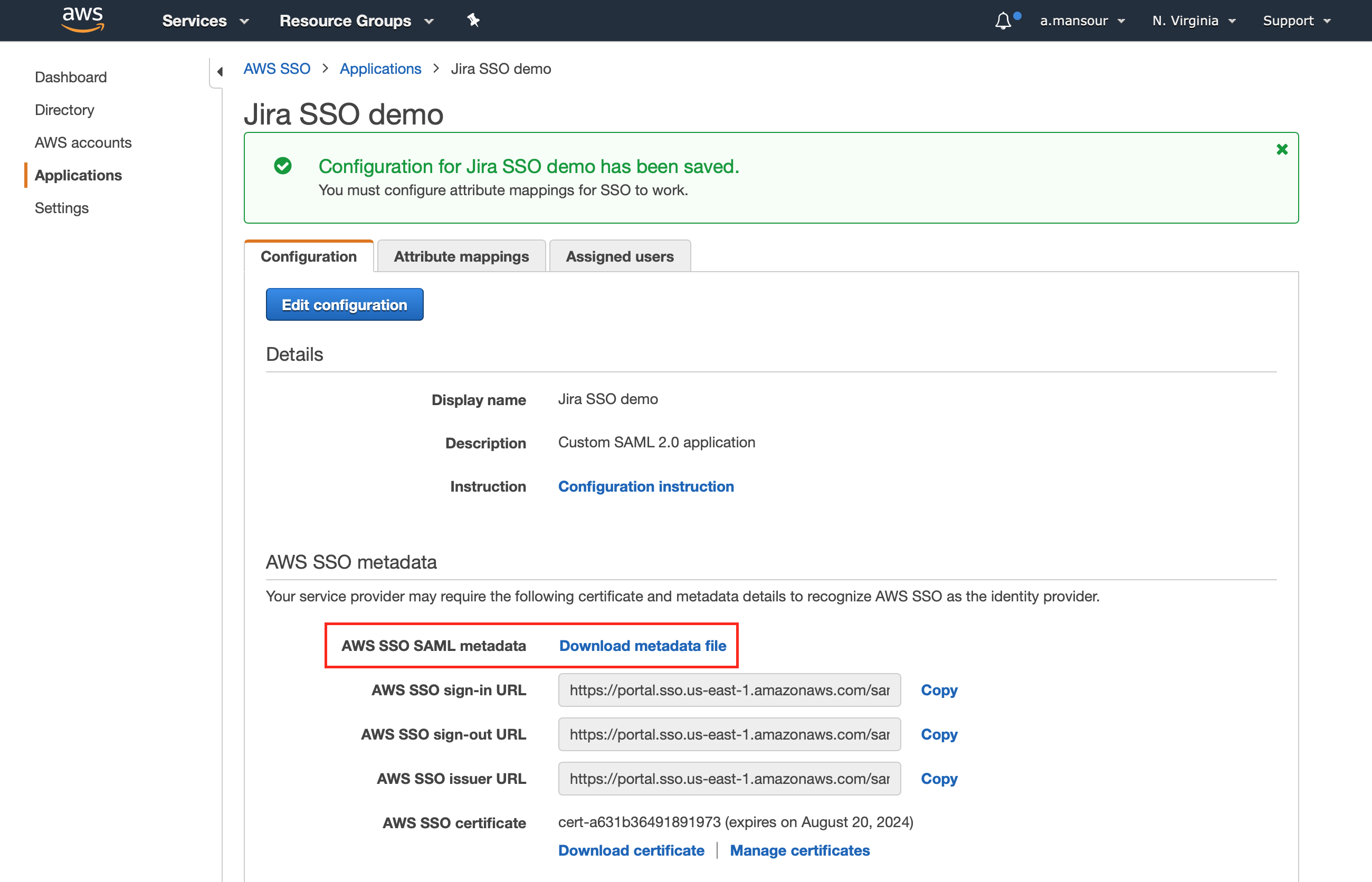Dismiss the green saved-configuration banner
Screen dimensions: 1372x882
point(1282,149)
